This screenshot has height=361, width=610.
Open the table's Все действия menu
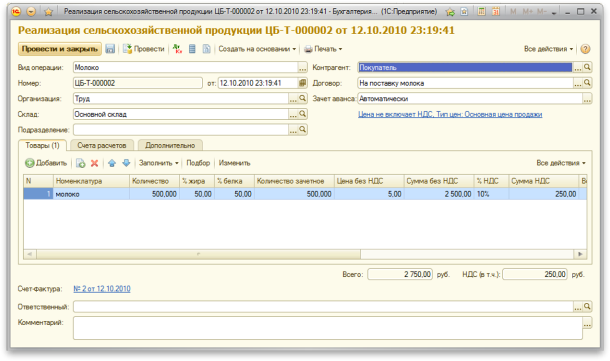pos(561,163)
